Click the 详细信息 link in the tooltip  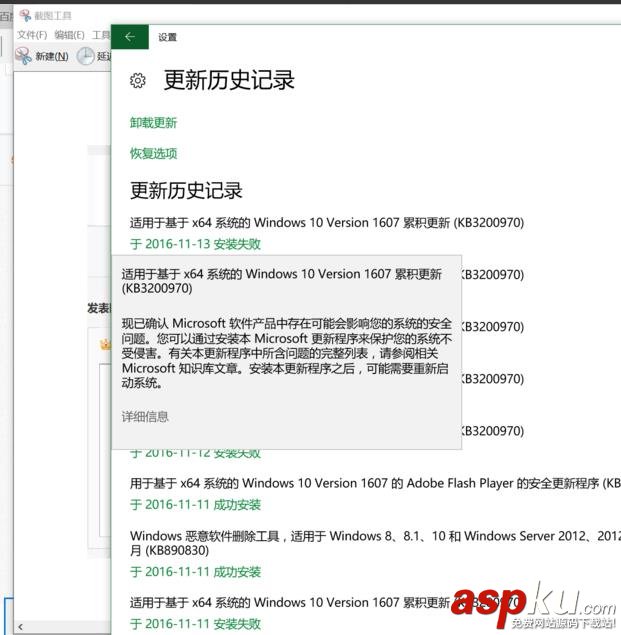(145, 416)
